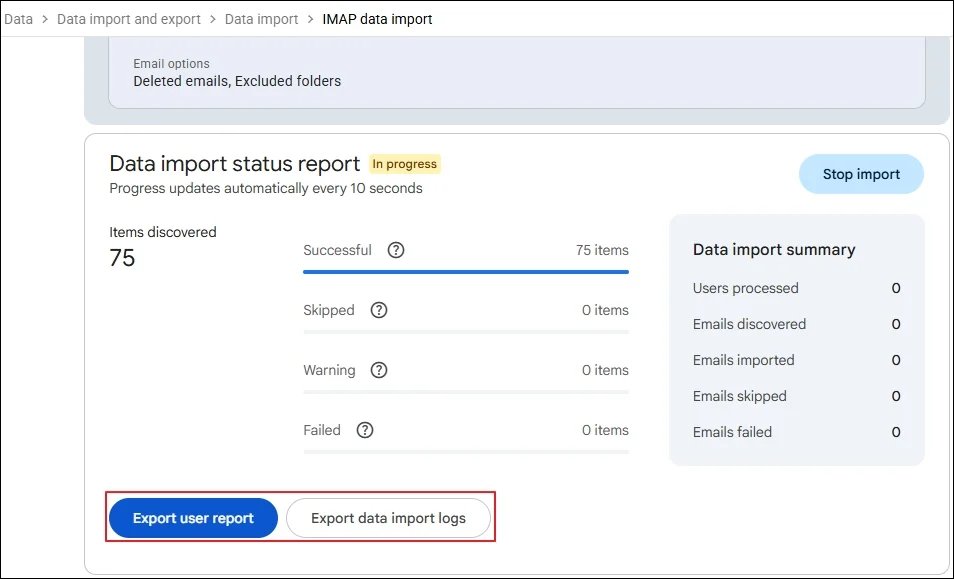Click Export data import logs button
The width and height of the screenshot is (954, 579).
point(388,518)
